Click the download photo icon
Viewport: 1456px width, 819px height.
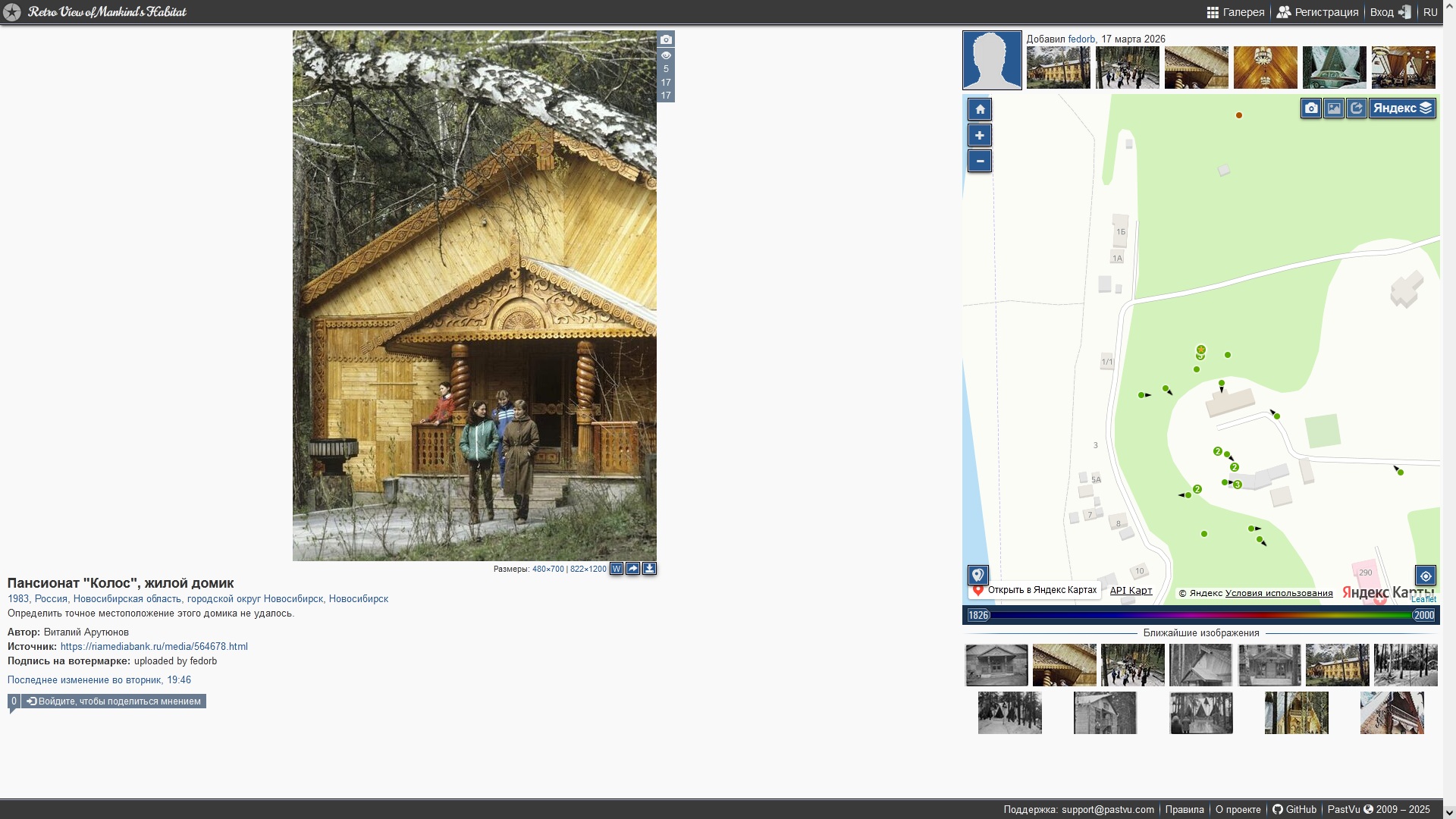tap(650, 569)
